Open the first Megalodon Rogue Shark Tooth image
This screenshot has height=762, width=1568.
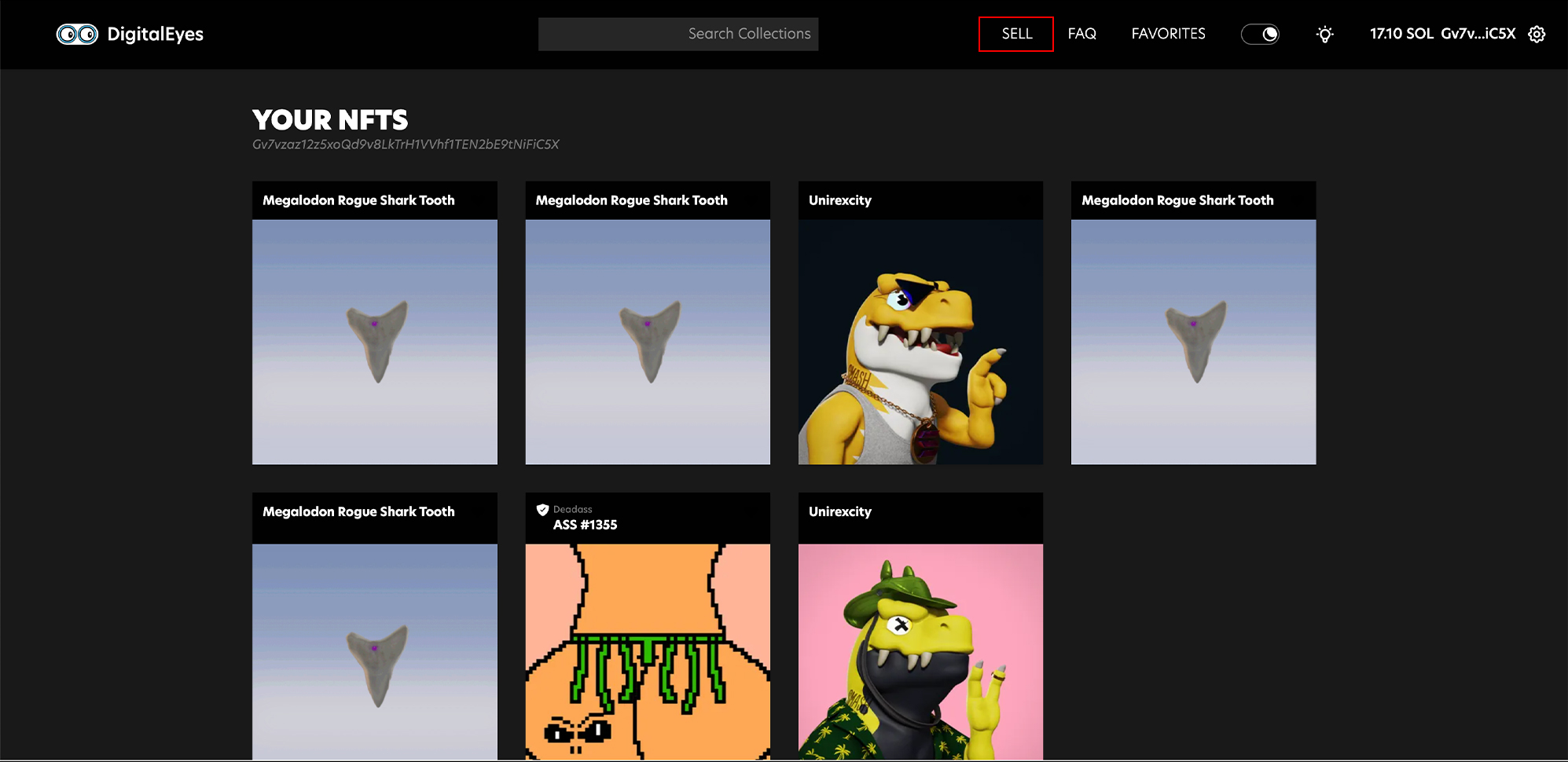[375, 342]
